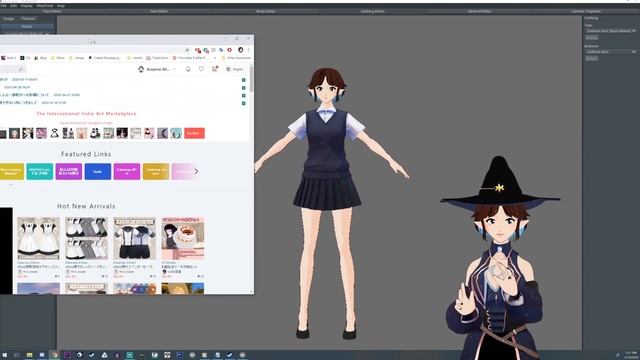Open the wishlist heart icon on BOOTH
This screenshot has width=640, height=360.
pyautogui.click(x=201, y=69)
